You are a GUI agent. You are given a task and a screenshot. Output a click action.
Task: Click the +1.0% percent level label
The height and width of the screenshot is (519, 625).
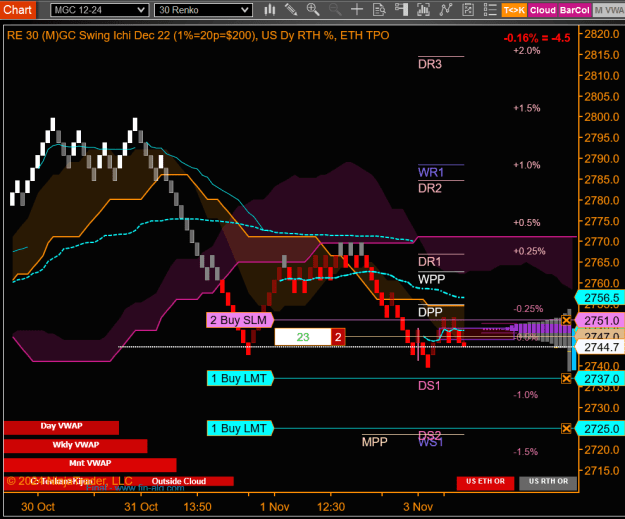coord(527,165)
